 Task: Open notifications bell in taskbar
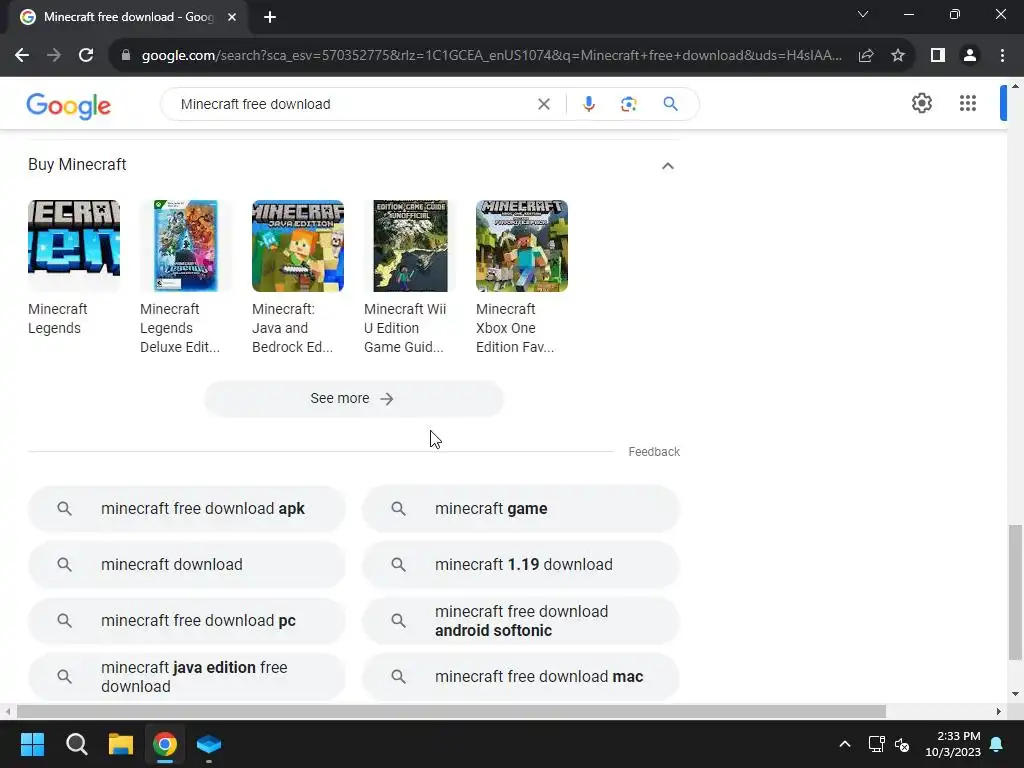point(997,744)
